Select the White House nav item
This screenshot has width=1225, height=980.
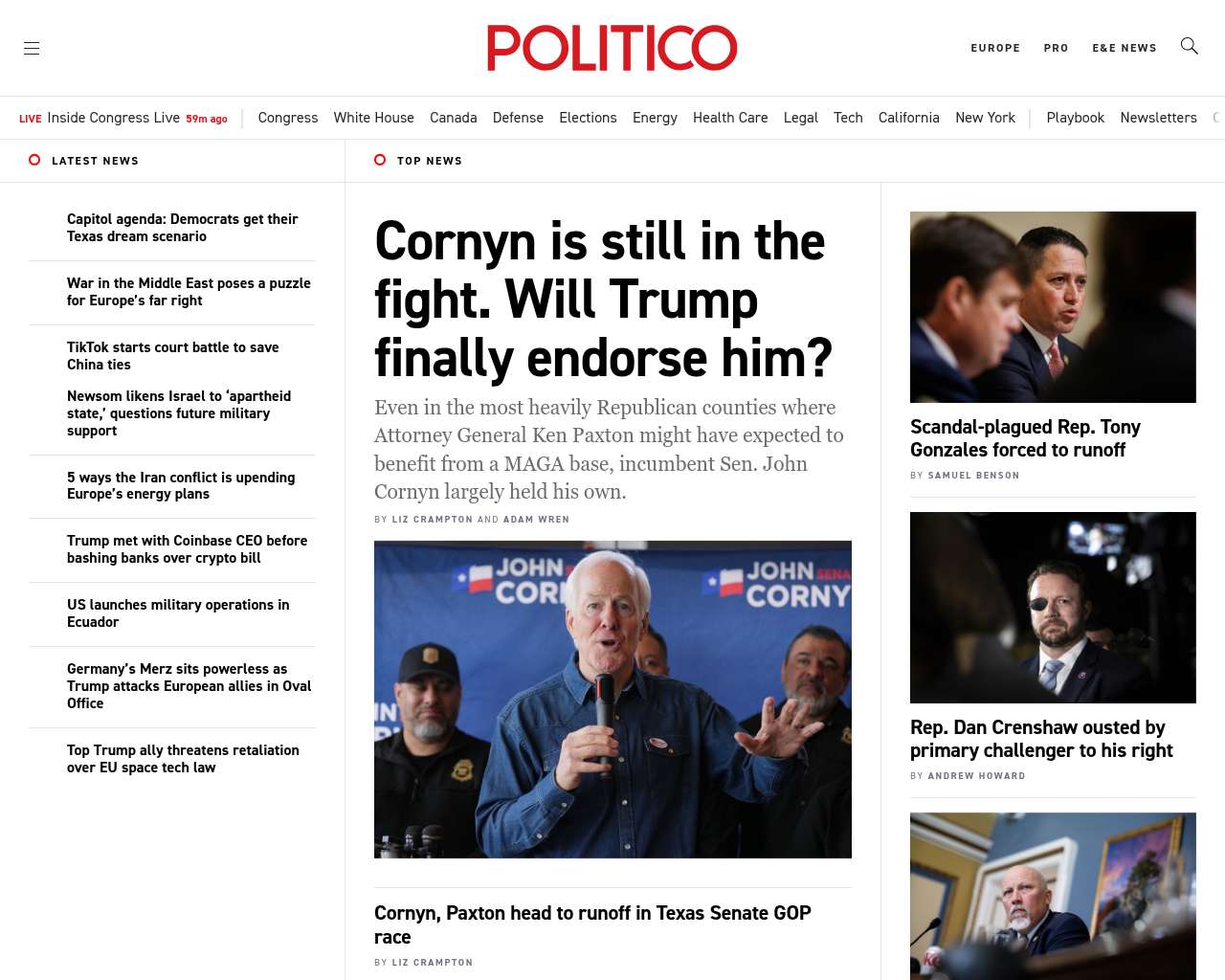[374, 118]
